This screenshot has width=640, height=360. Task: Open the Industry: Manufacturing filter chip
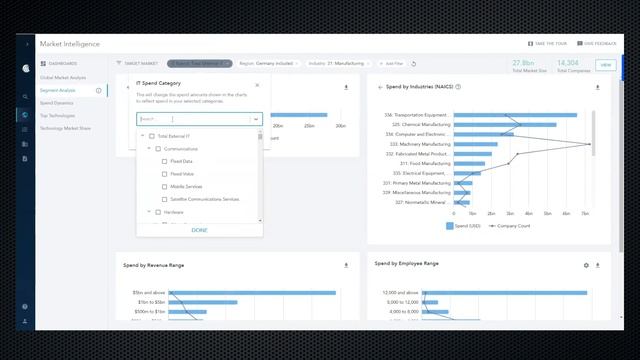tap(338, 64)
